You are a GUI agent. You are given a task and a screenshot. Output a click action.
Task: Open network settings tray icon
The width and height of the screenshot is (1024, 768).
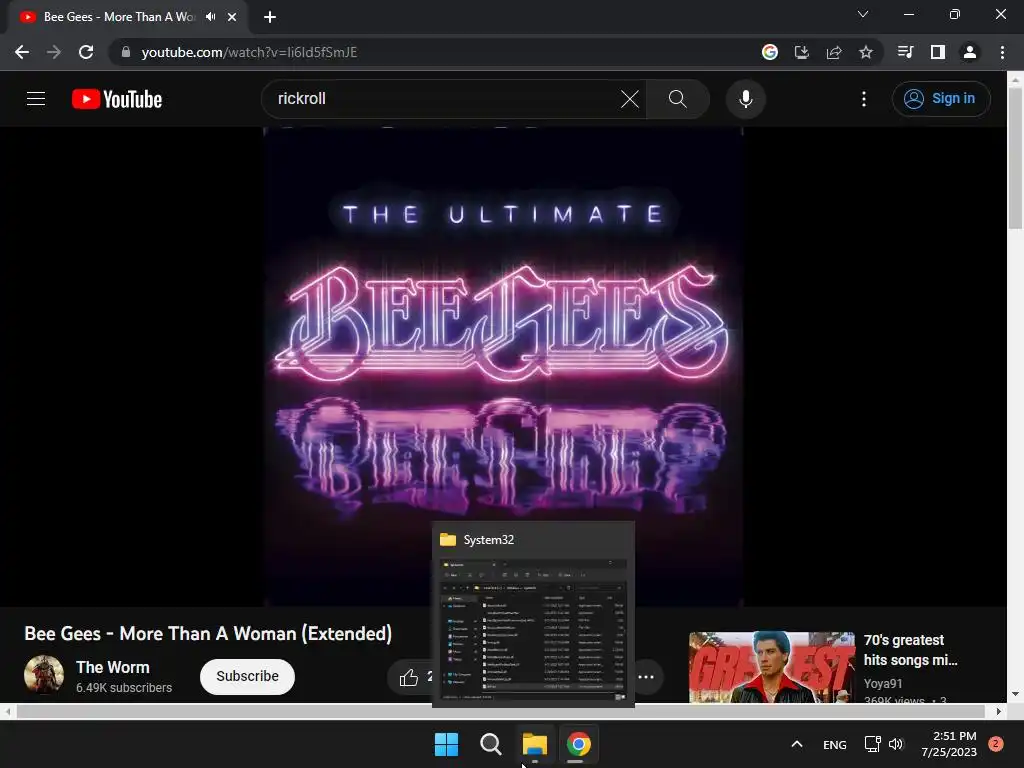pos(872,744)
